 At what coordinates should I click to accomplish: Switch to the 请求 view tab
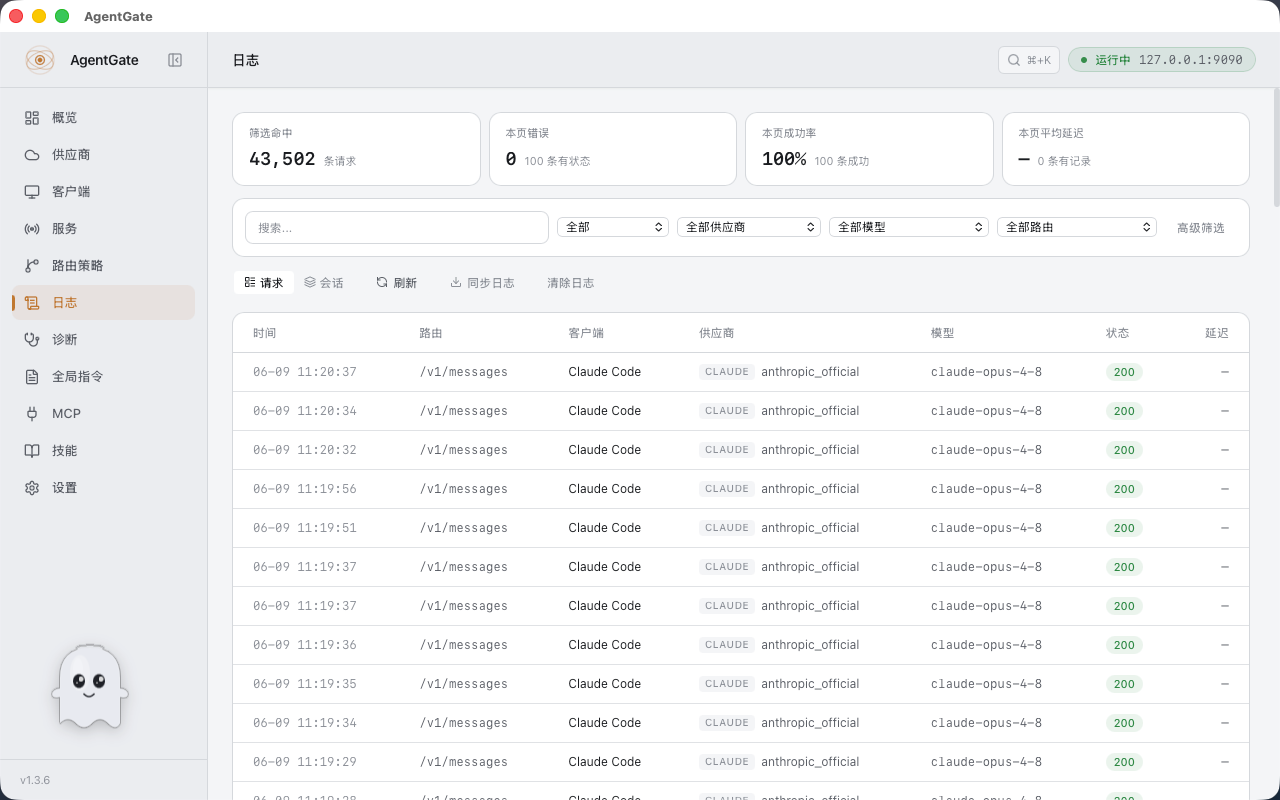264,283
